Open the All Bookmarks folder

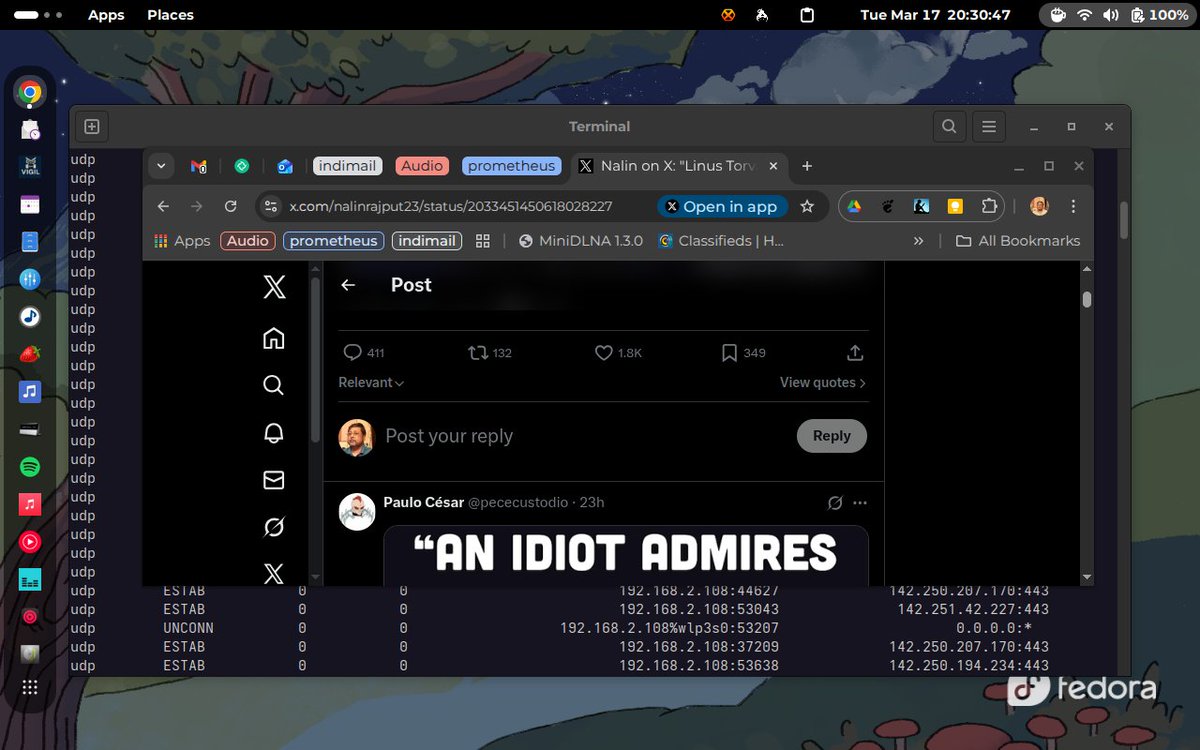pos(1018,241)
